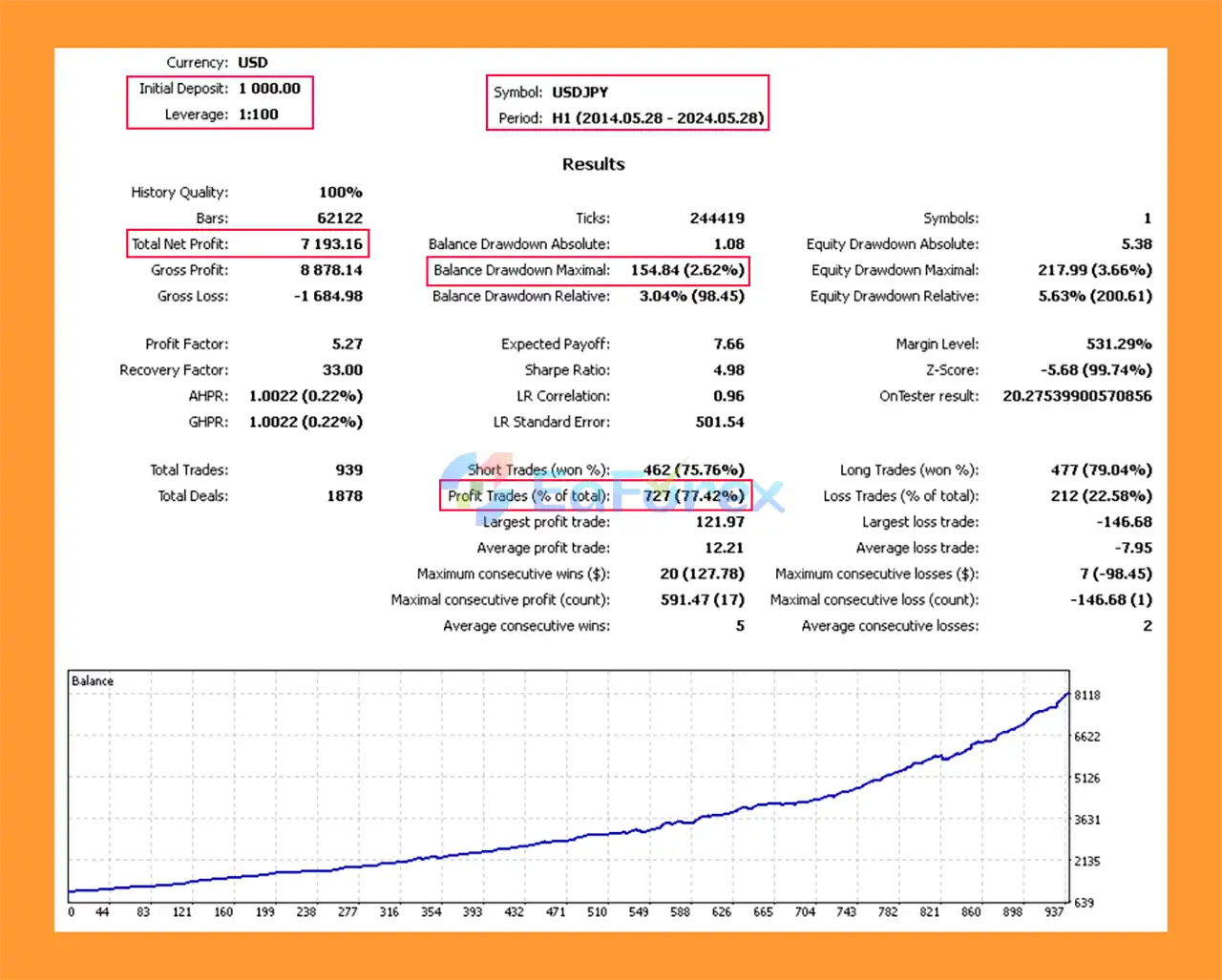Select the Balance label on the chart
This screenshot has height=980, width=1222.
[x=92, y=680]
